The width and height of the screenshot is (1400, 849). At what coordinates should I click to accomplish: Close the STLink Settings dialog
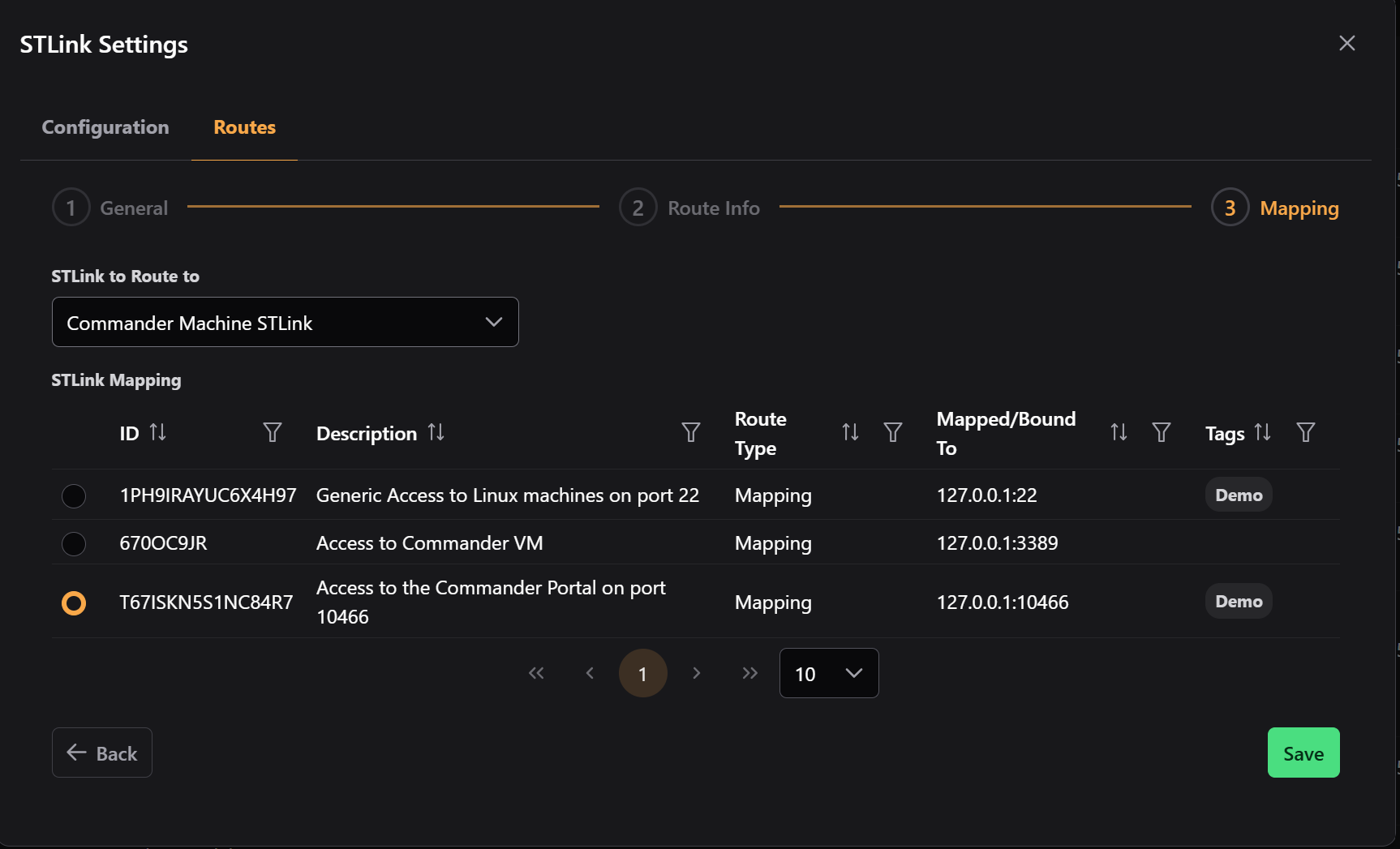tap(1347, 43)
